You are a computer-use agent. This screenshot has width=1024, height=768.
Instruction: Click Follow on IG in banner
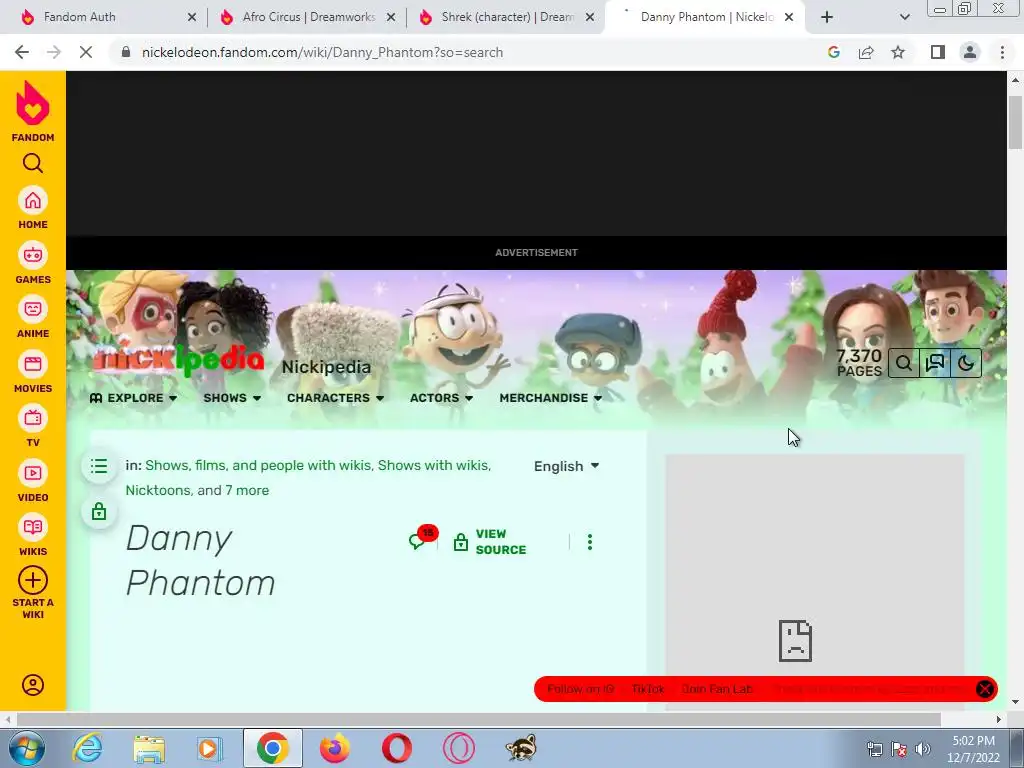(581, 689)
